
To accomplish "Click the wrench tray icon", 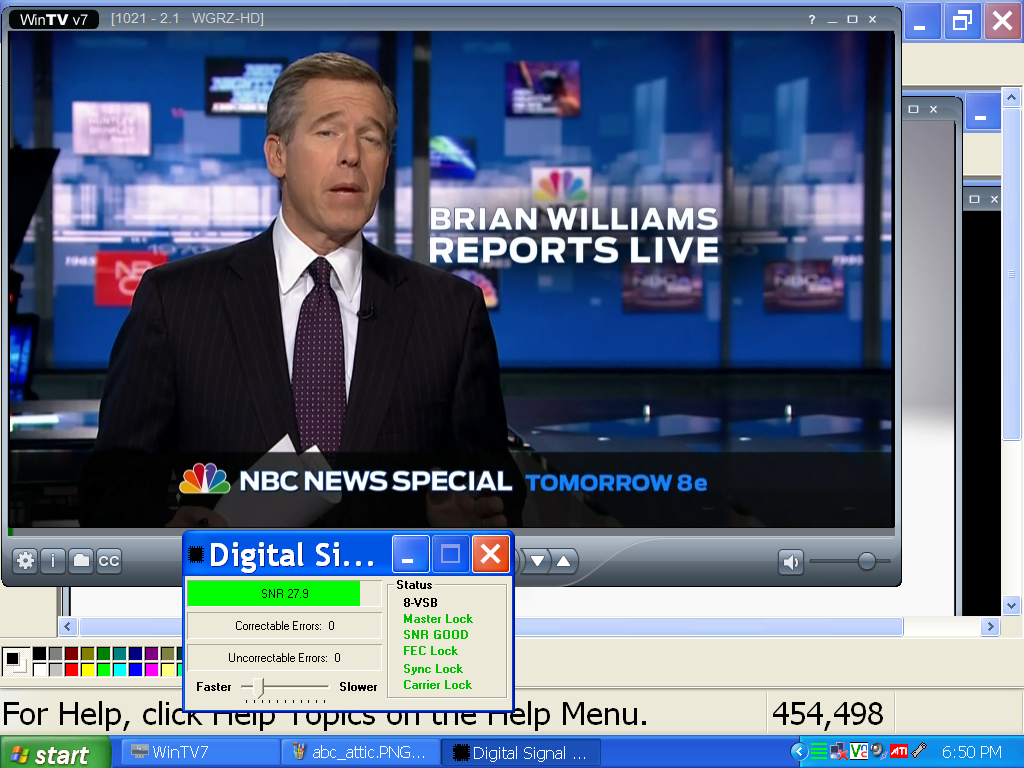I will coord(919,752).
